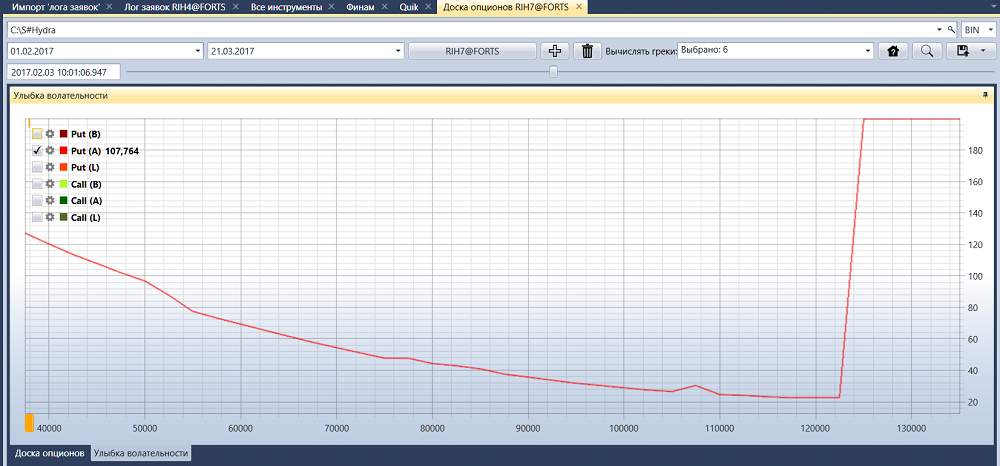This screenshot has height=466, width=1000.
Task: Open the BIN format dropdown
Action: coord(989,30)
